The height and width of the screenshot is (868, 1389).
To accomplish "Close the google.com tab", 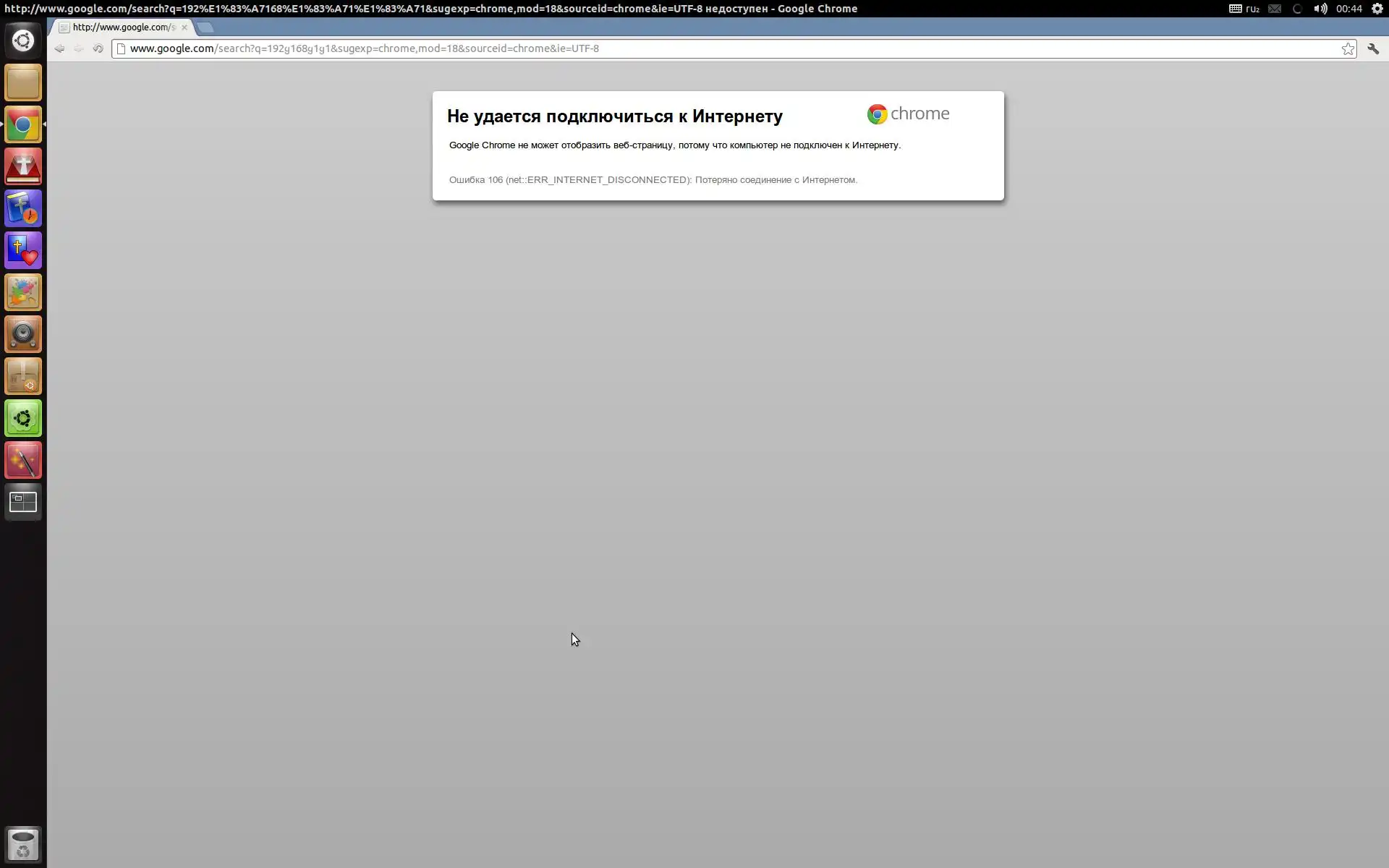I will pos(184,27).
